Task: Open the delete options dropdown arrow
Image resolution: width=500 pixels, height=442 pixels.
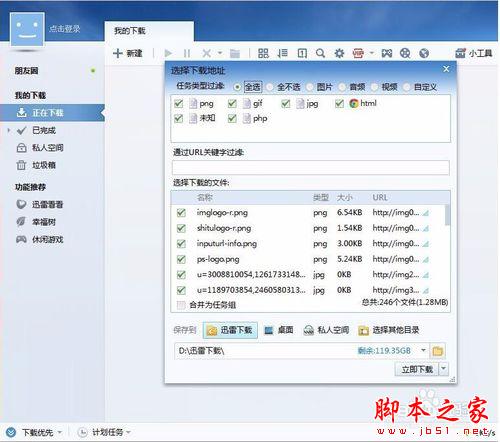Action: 220,53
